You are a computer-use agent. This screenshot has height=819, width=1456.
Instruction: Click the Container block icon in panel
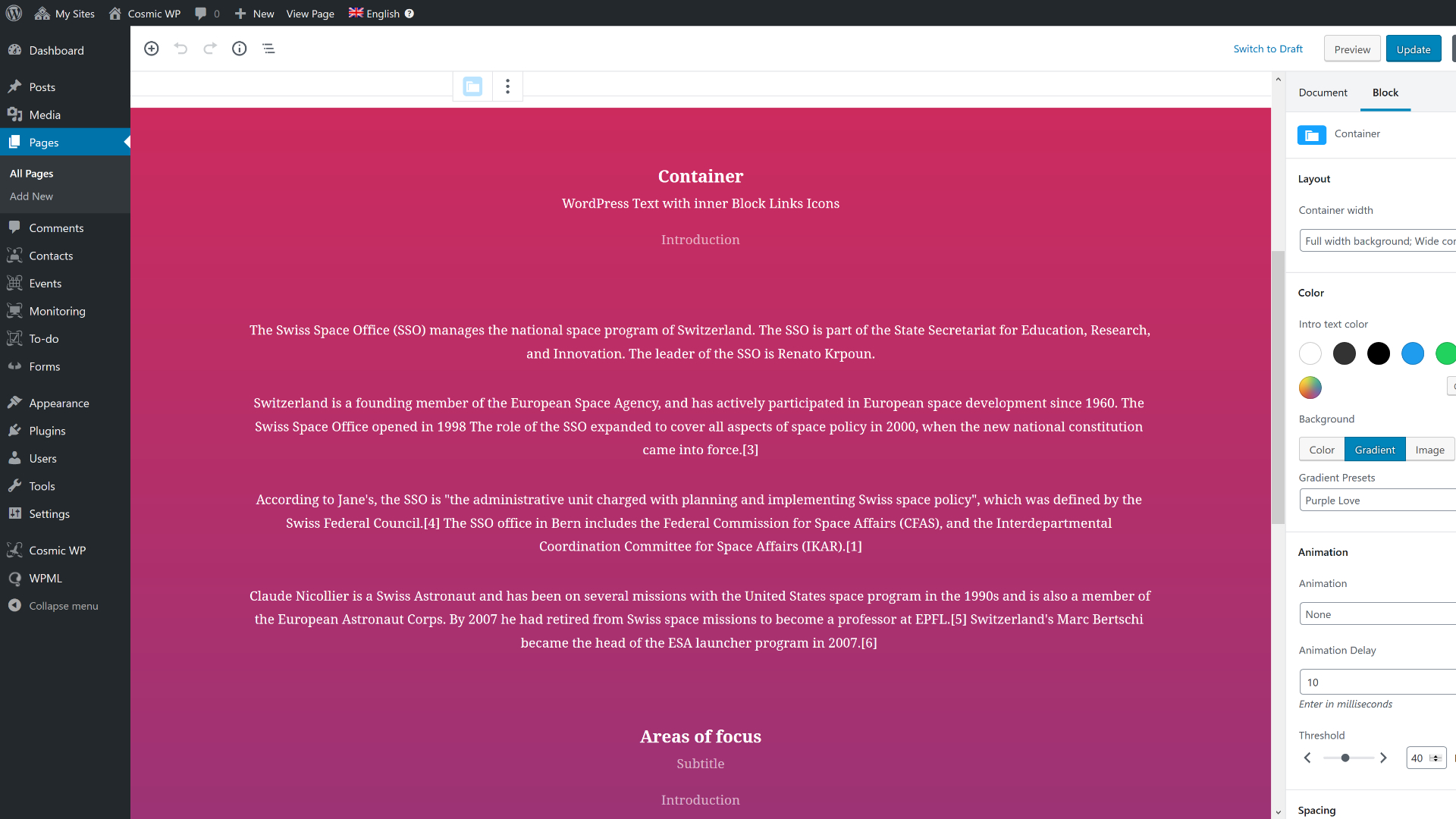(x=1312, y=133)
